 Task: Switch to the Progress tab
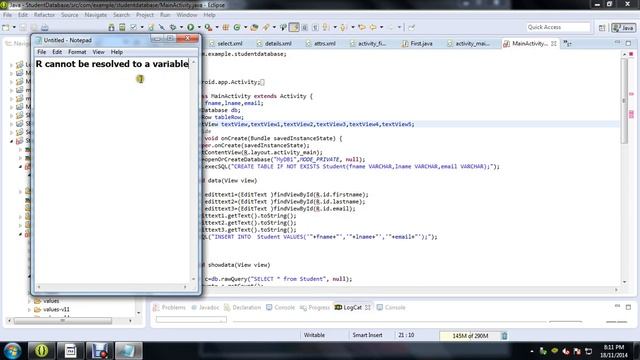tap(315, 307)
